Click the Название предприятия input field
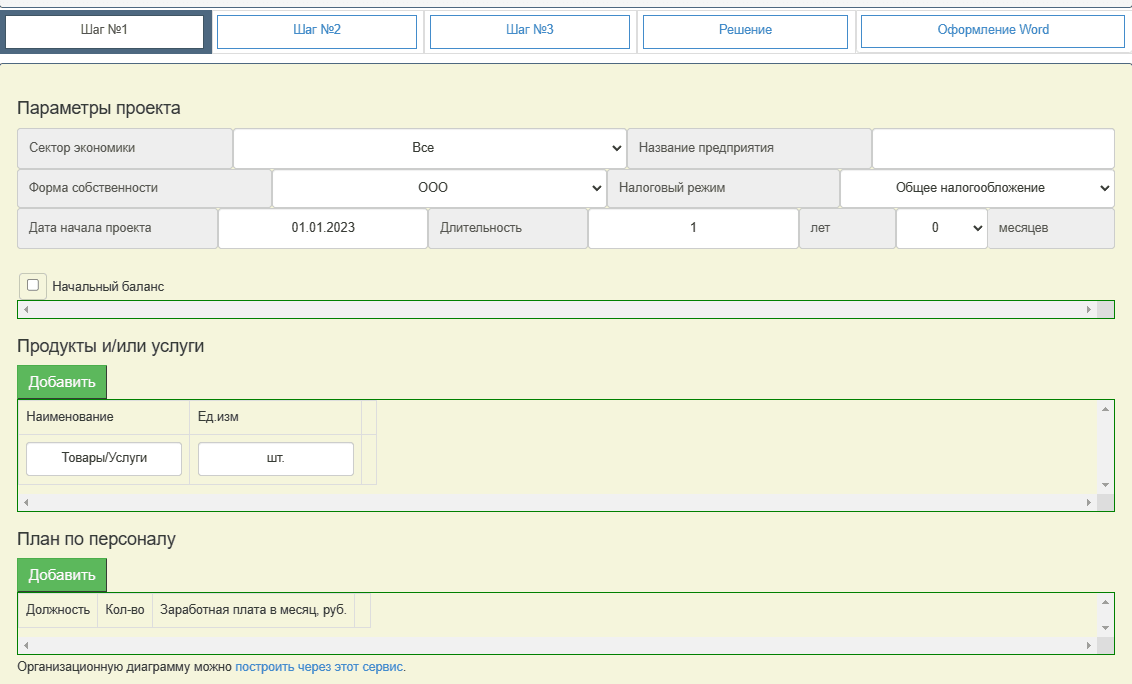This screenshot has width=1132, height=684. pyautogui.click(x=992, y=148)
